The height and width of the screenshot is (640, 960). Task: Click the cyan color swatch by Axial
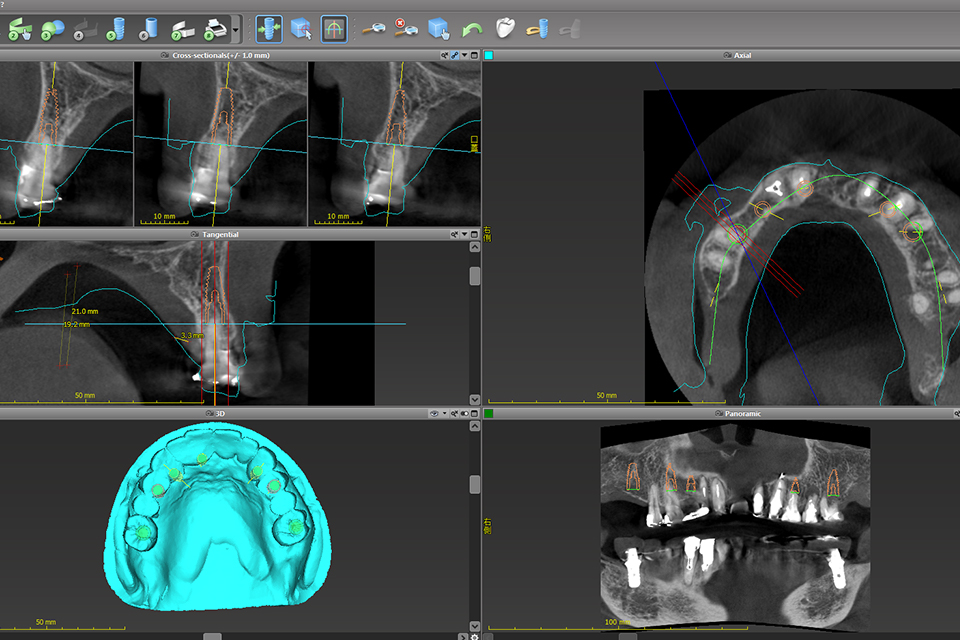[488, 55]
